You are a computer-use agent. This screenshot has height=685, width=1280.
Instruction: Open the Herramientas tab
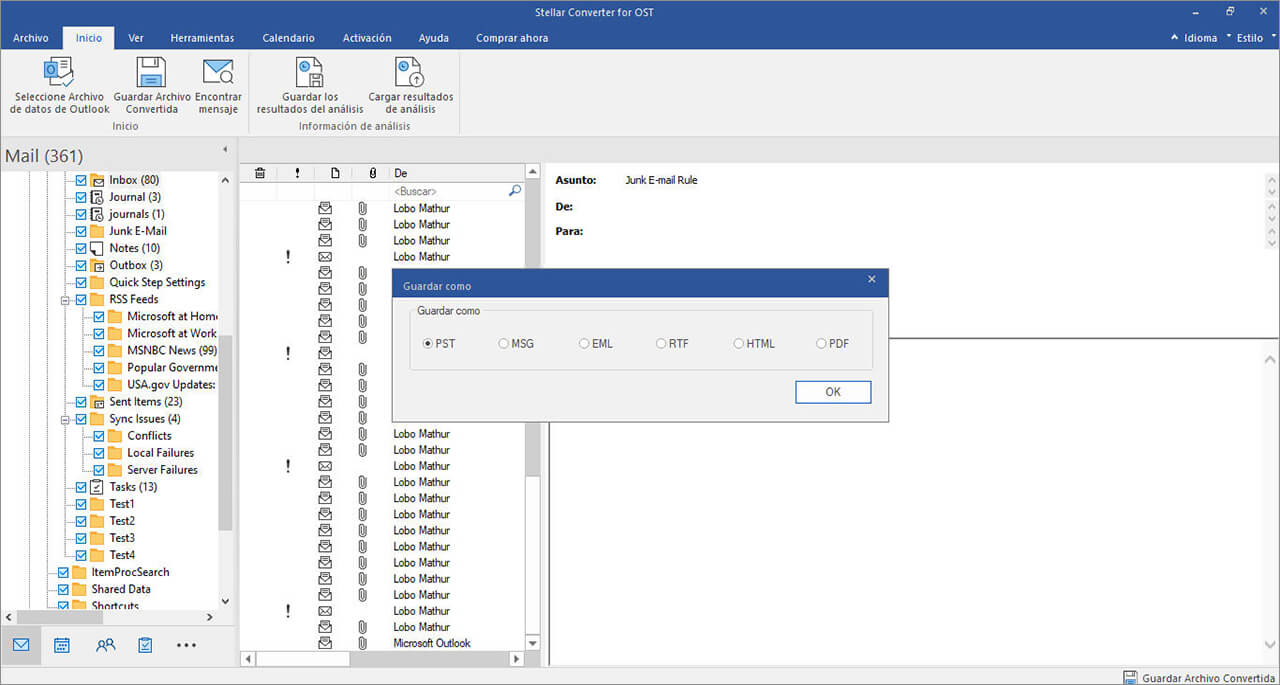(x=202, y=38)
